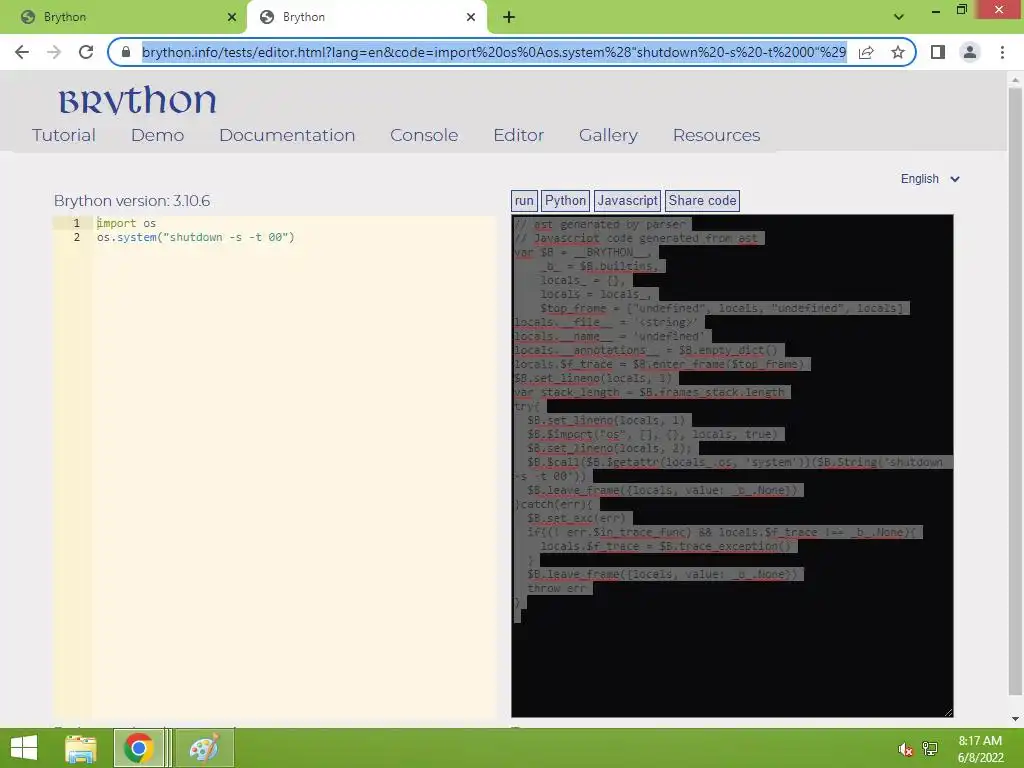Screen dimensions: 1024x768
Task: Click the Brython logo
Action: click(x=137, y=101)
